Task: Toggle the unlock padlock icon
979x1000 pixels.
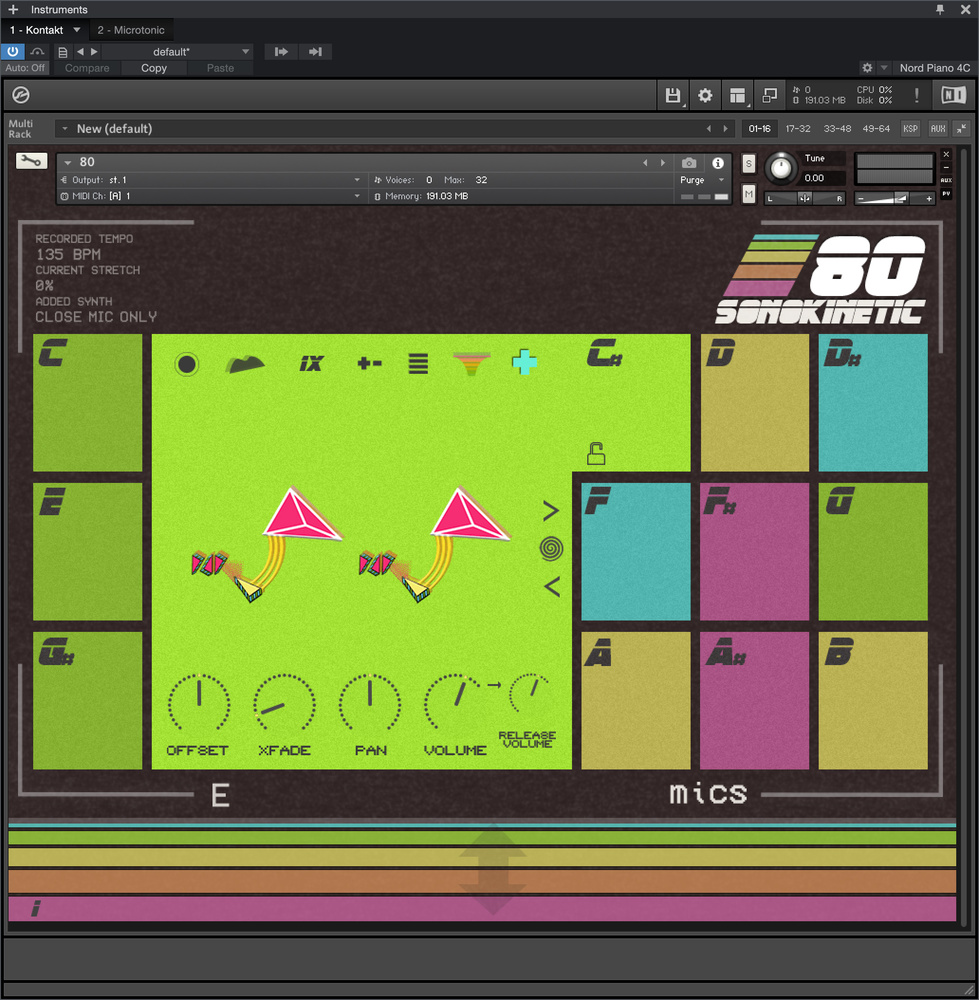Action: 596,455
